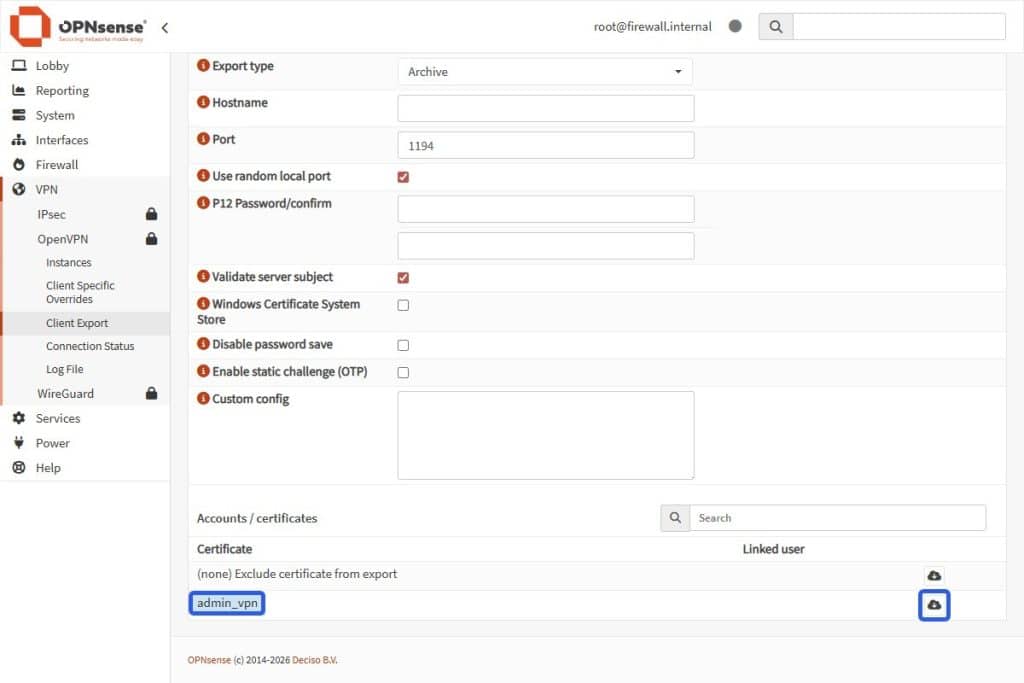Click the OPNsense copyright link in footer
This screenshot has width=1024, height=683.
click(x=209, y=660)
